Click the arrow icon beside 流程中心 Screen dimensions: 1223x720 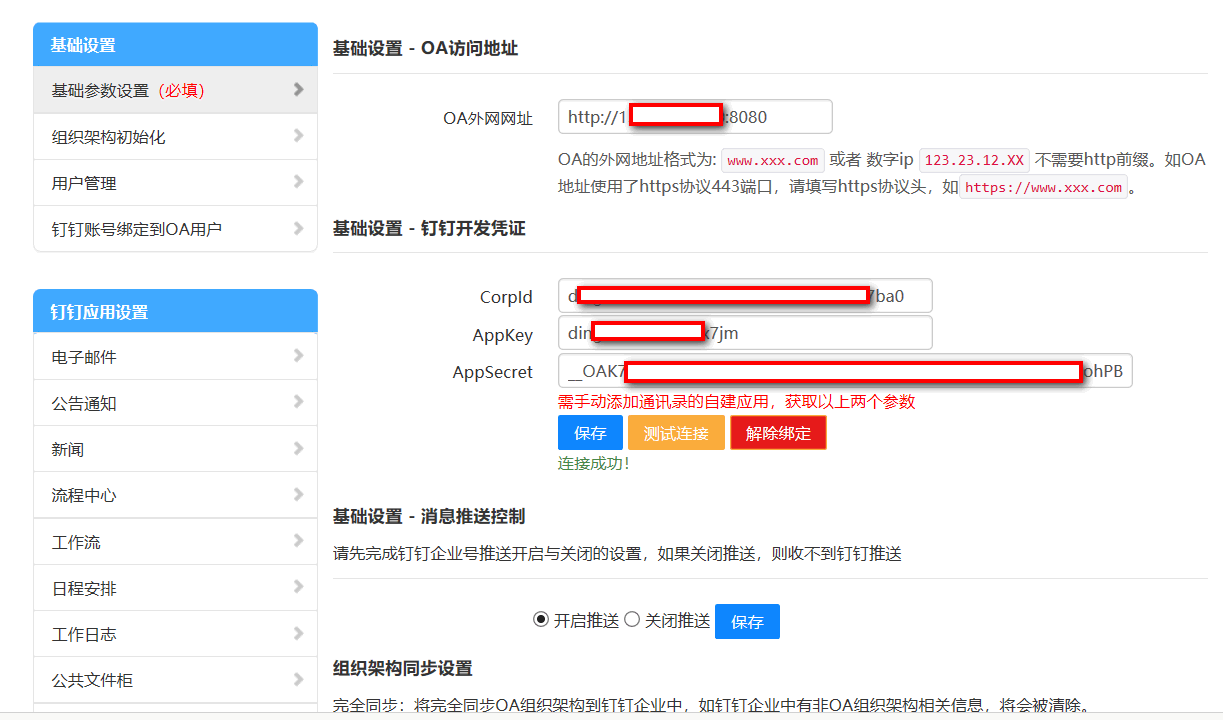pyautogui.click(x=298, y=494)
